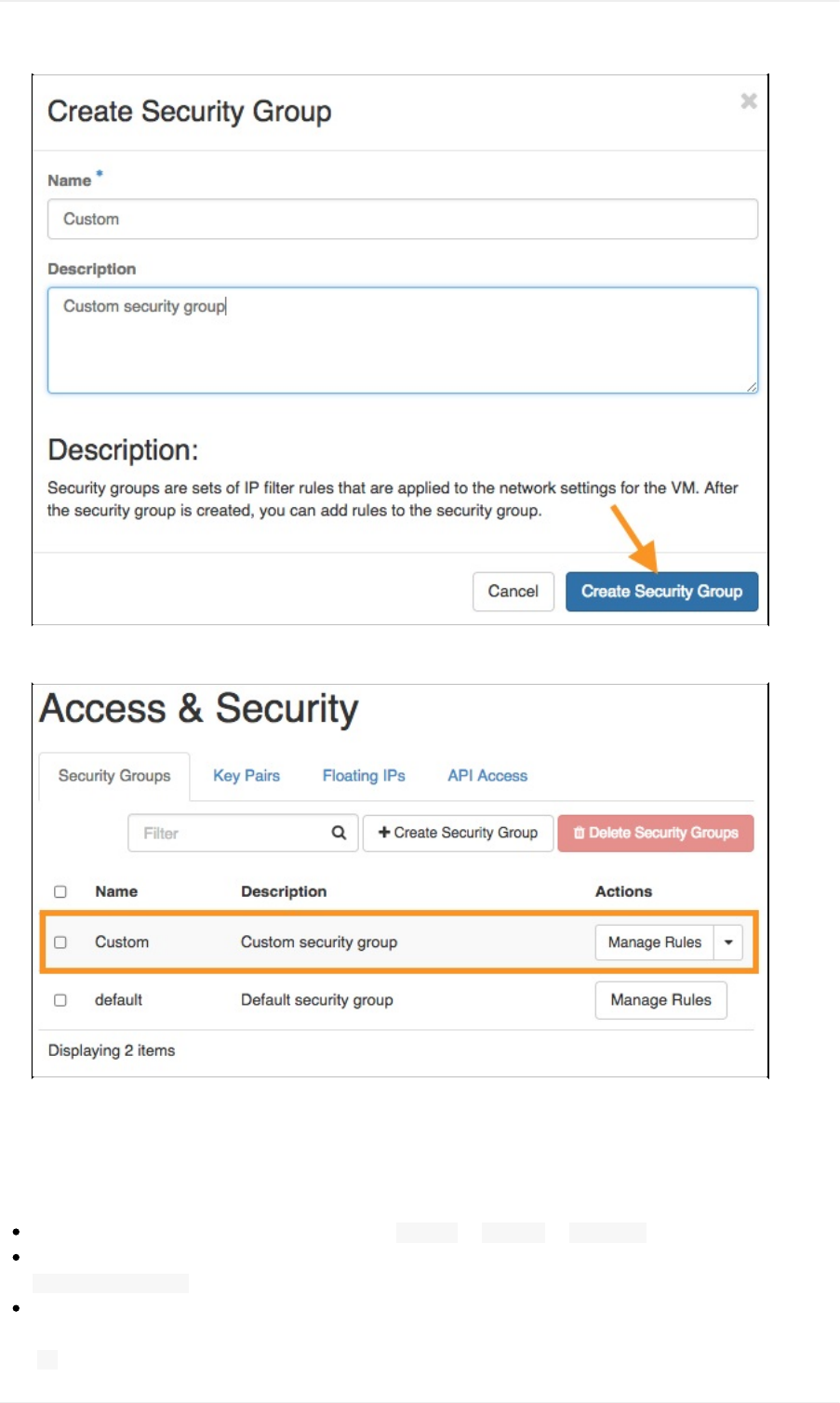Expand the dropdown arrow next to Custom's Manage Rules
The width and height of the screenshot is (840, 1403).
tap(728, 942)
